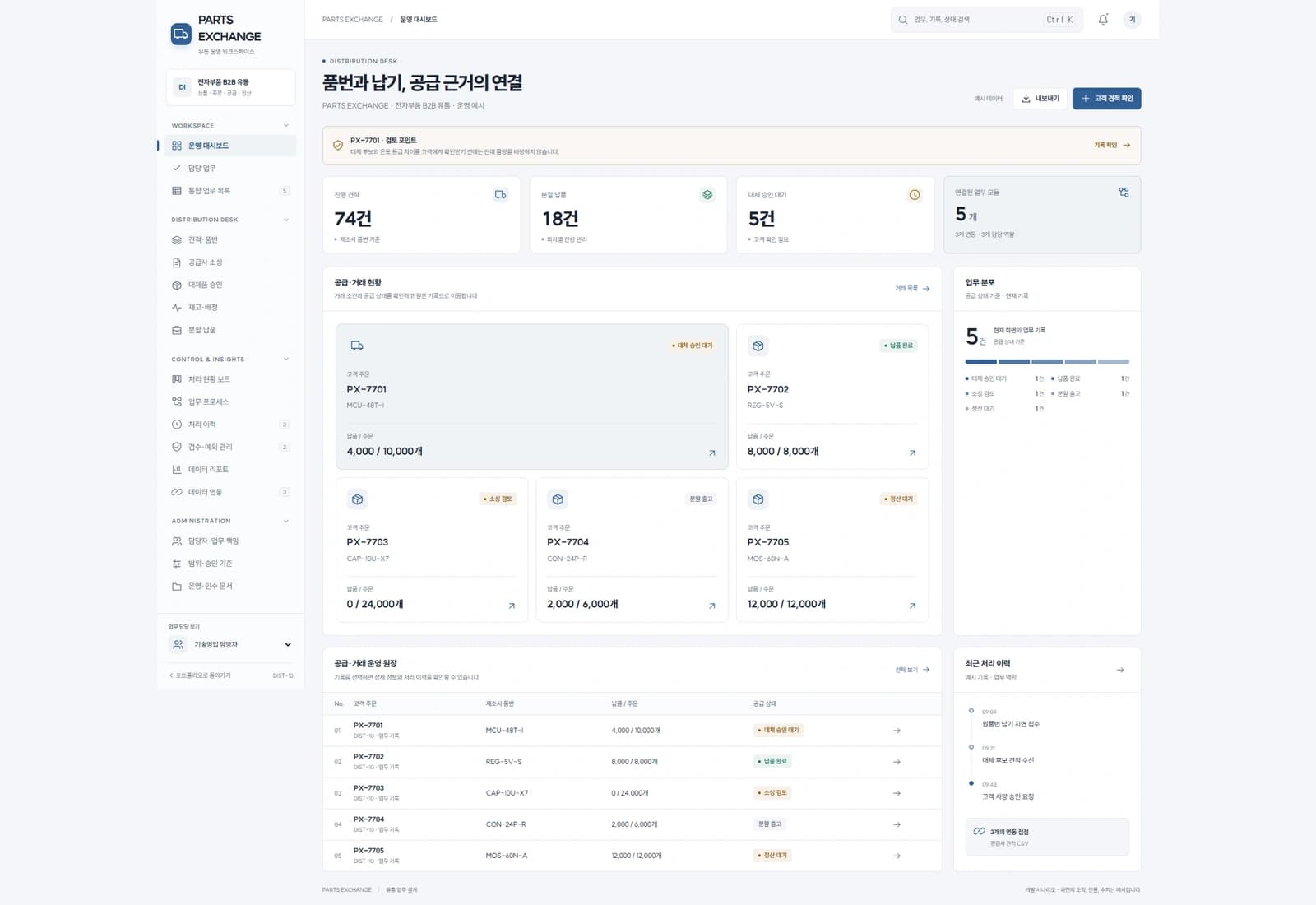Image resolution: width=1316 pixels, height=905 pixels.
Task: Click the Parts Exchange truck logo
Action: [181, 34]
